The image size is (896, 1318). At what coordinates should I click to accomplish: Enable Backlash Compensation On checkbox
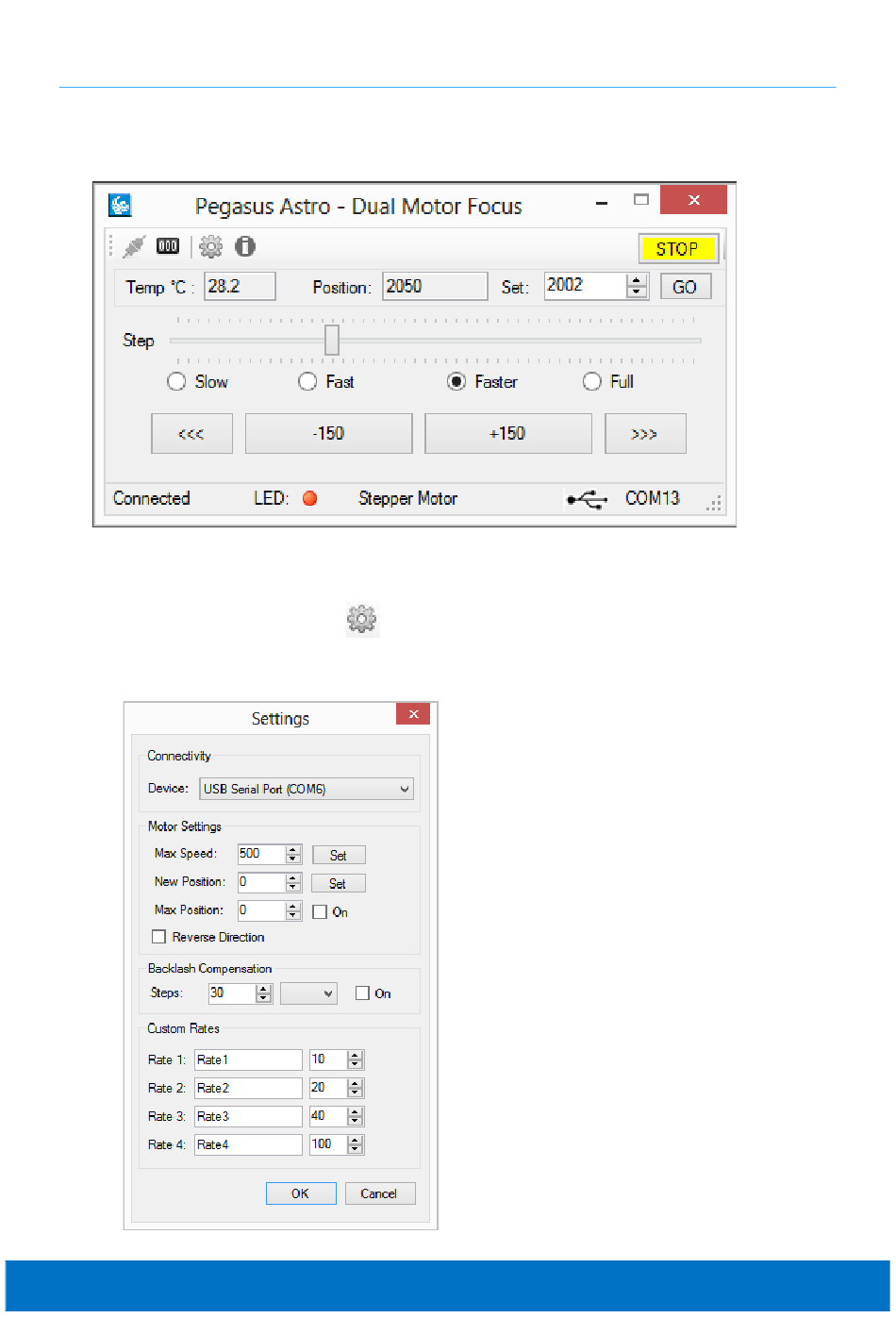pos(362,993)
